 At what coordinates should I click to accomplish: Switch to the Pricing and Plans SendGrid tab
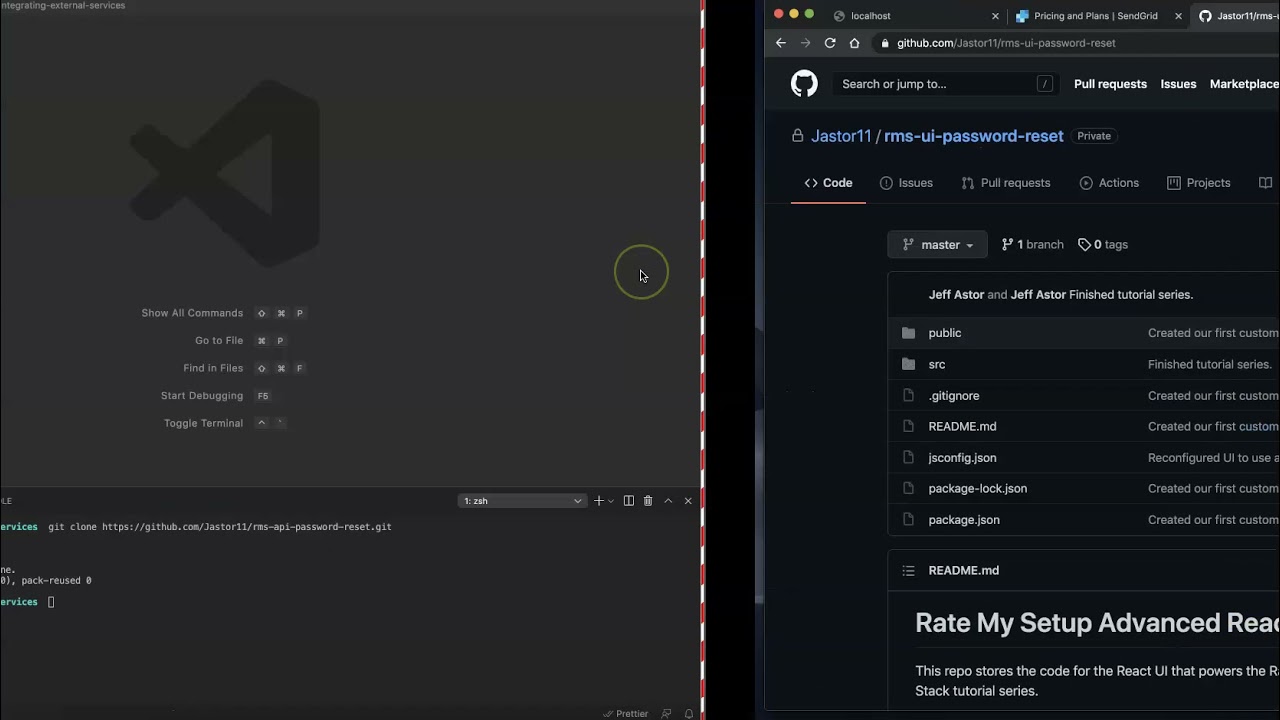pyautogui.click(x=1095, y=16)
